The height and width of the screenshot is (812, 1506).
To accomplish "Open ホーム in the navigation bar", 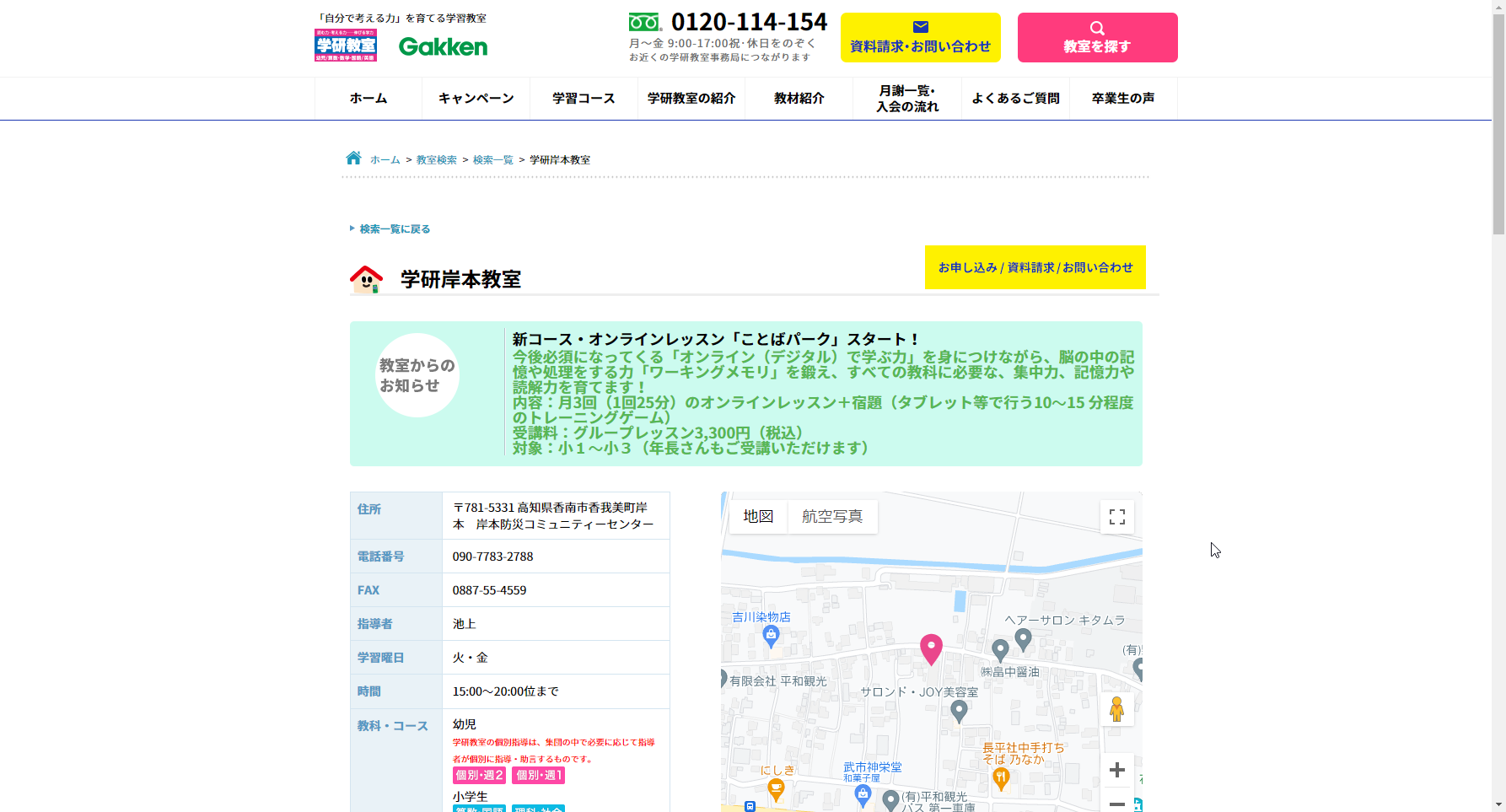I will point(368,99).
